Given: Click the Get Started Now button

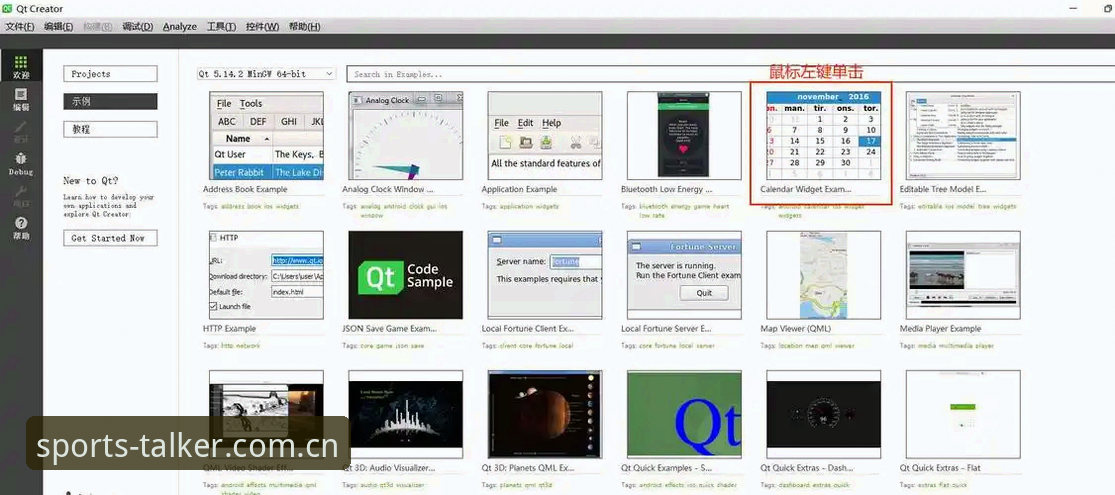Looking at the screenshot, I should (x=110, y=238).
